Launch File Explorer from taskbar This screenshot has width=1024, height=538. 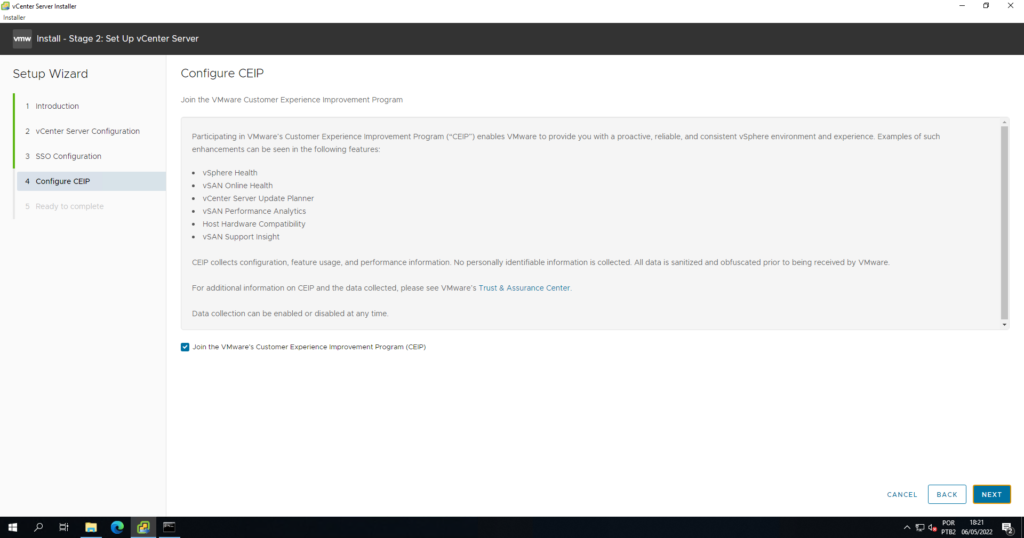tap(91, 527)
